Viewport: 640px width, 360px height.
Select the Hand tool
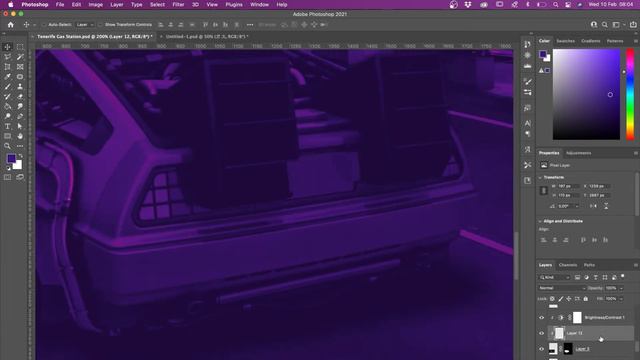(x=20, y=136)
